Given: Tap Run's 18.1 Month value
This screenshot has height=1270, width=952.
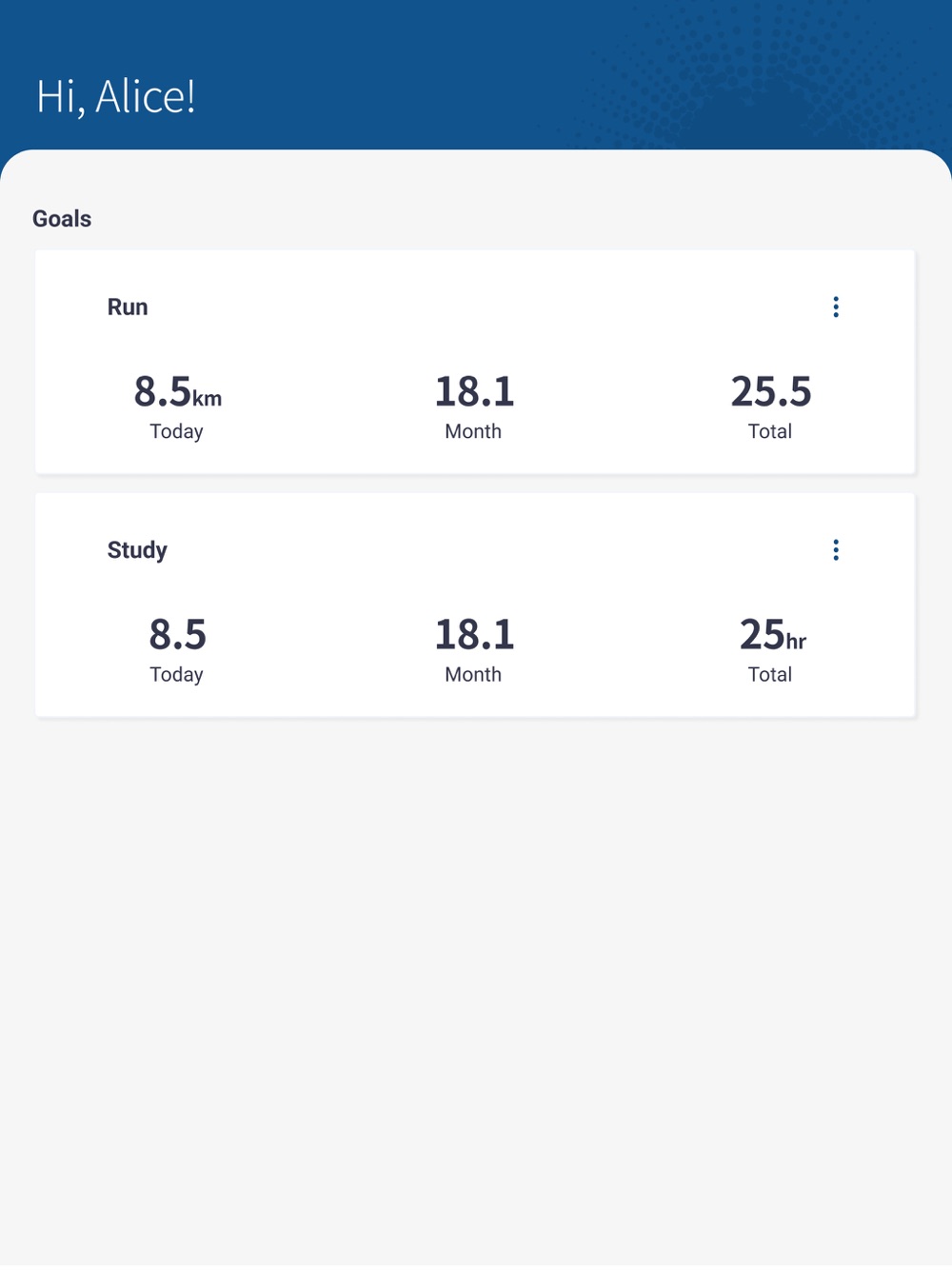Looking at the screenshot, I should click(x=474, y=391).
